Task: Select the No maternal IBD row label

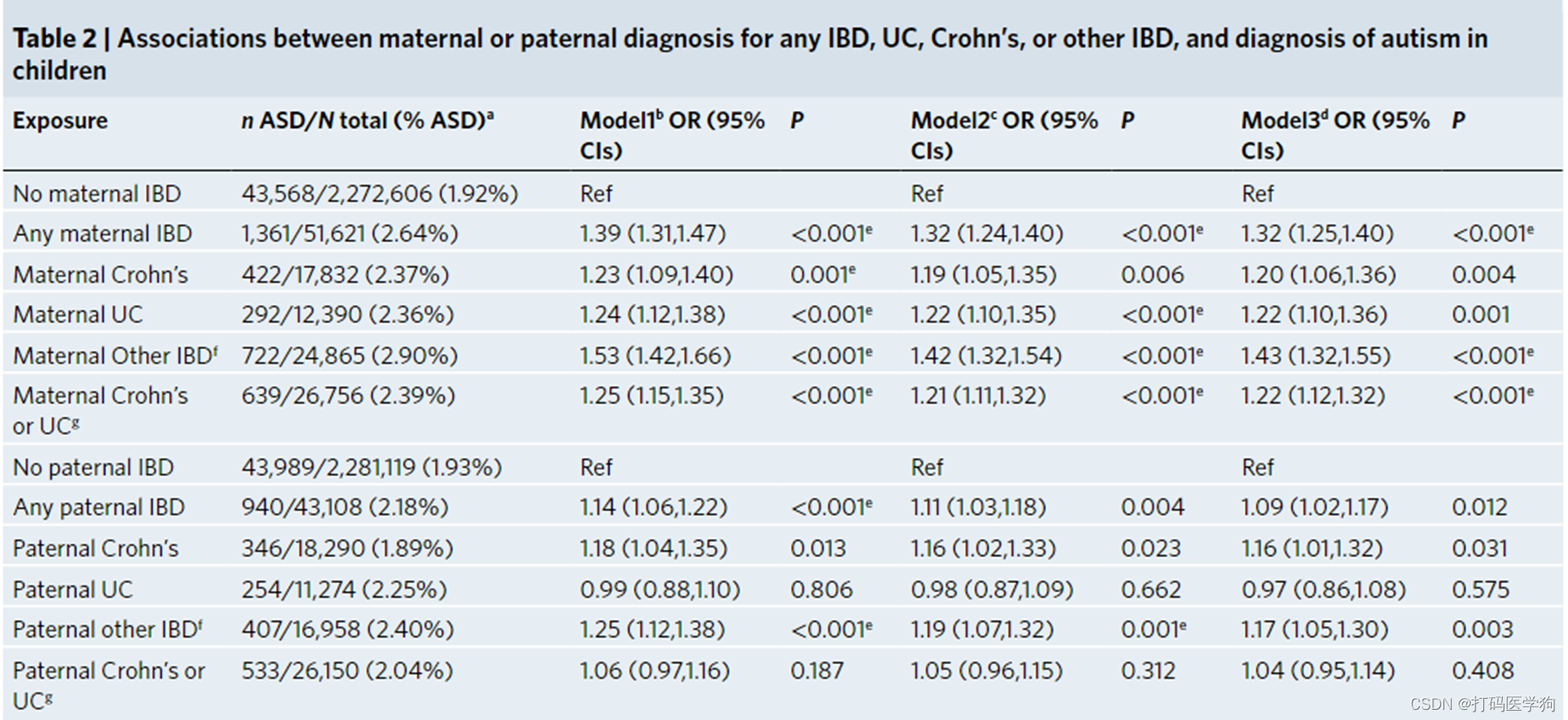Action: pos(97,194)
